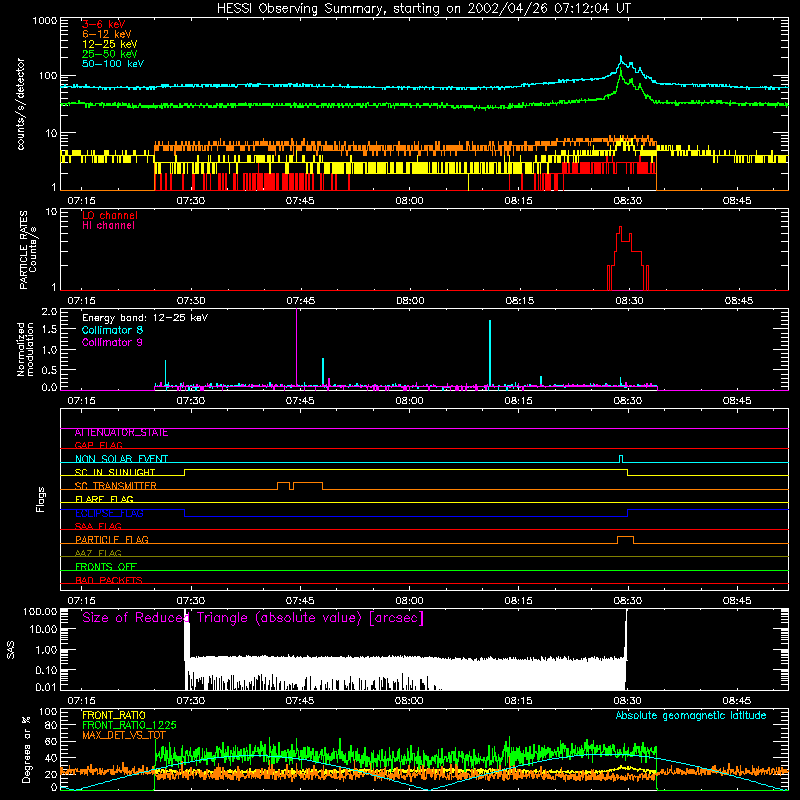The width and height of the screenshot is (800, 800).
Task: Click the PARTICLE_FLAG raised pulse near 08:30
Action: pos(626,540)
